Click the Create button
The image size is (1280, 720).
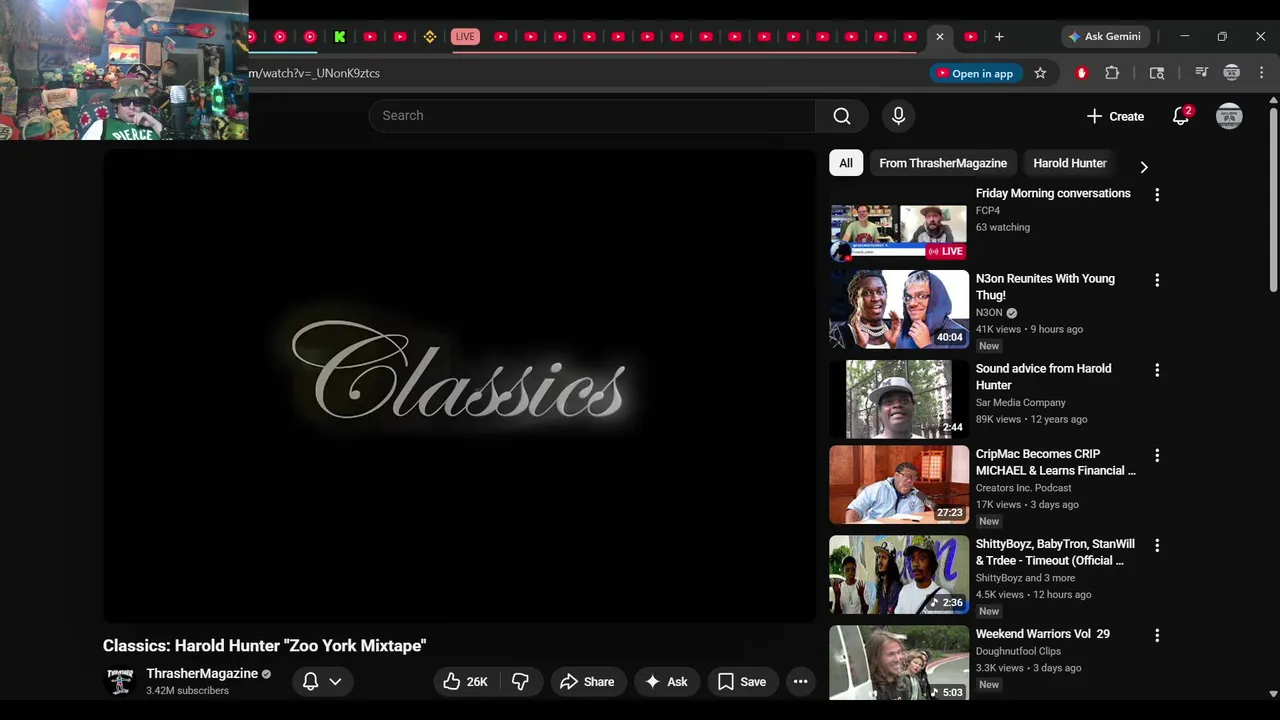coord(1115,116)
